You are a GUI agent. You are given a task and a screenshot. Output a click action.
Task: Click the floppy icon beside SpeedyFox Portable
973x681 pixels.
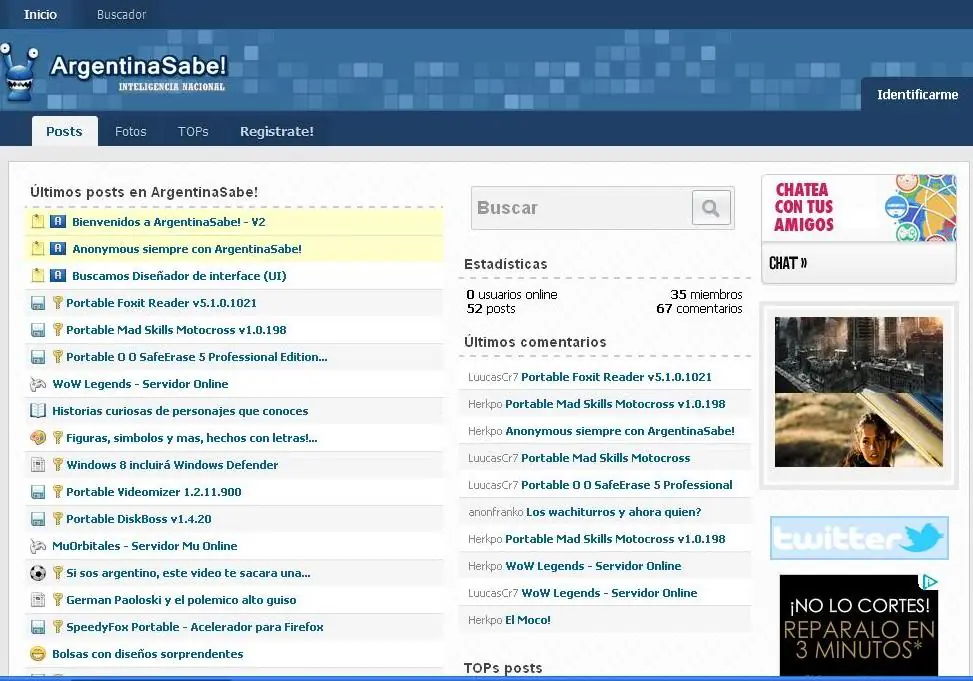coord(38,627)
